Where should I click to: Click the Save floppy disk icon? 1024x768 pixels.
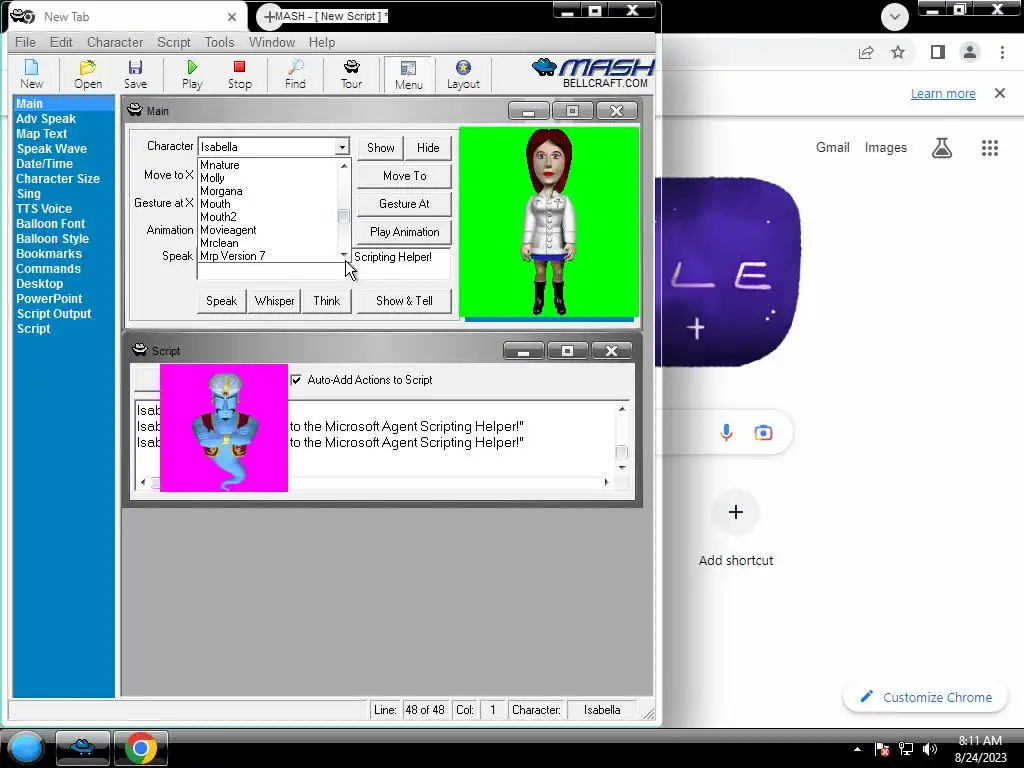[x=135, y=74]
